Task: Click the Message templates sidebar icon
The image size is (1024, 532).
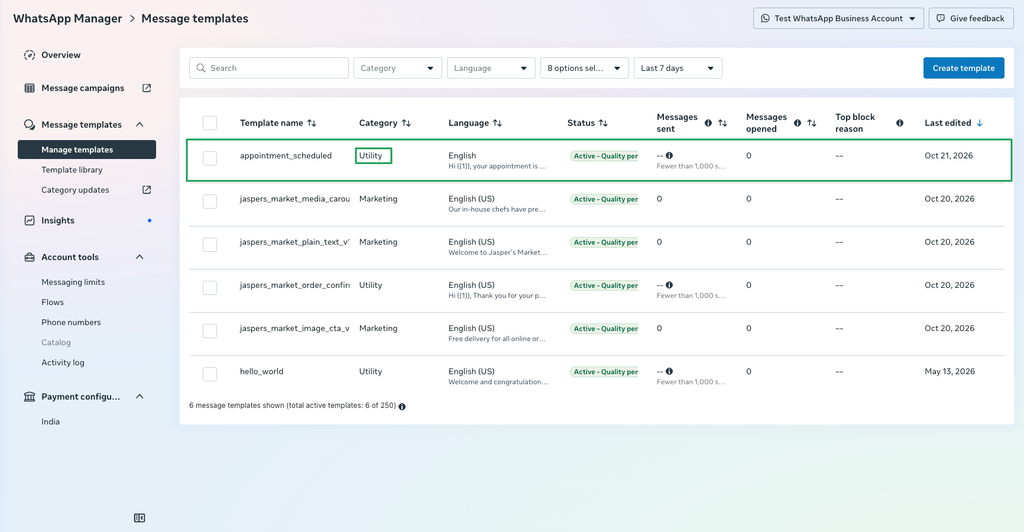Action: click(29, 125)
